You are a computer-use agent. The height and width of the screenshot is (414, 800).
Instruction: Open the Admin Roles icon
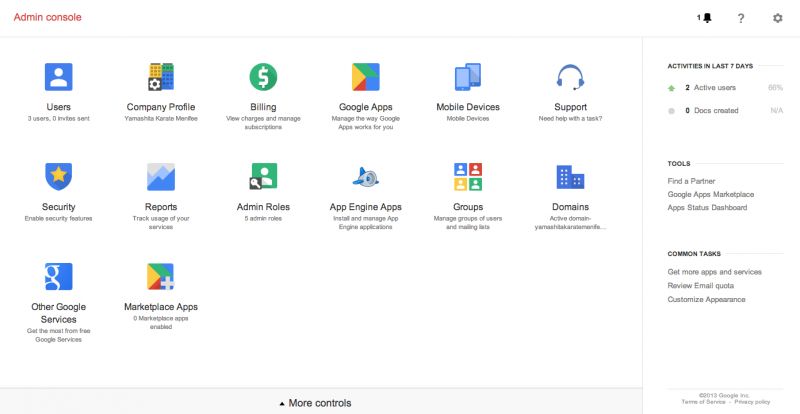tap(263, 177)
